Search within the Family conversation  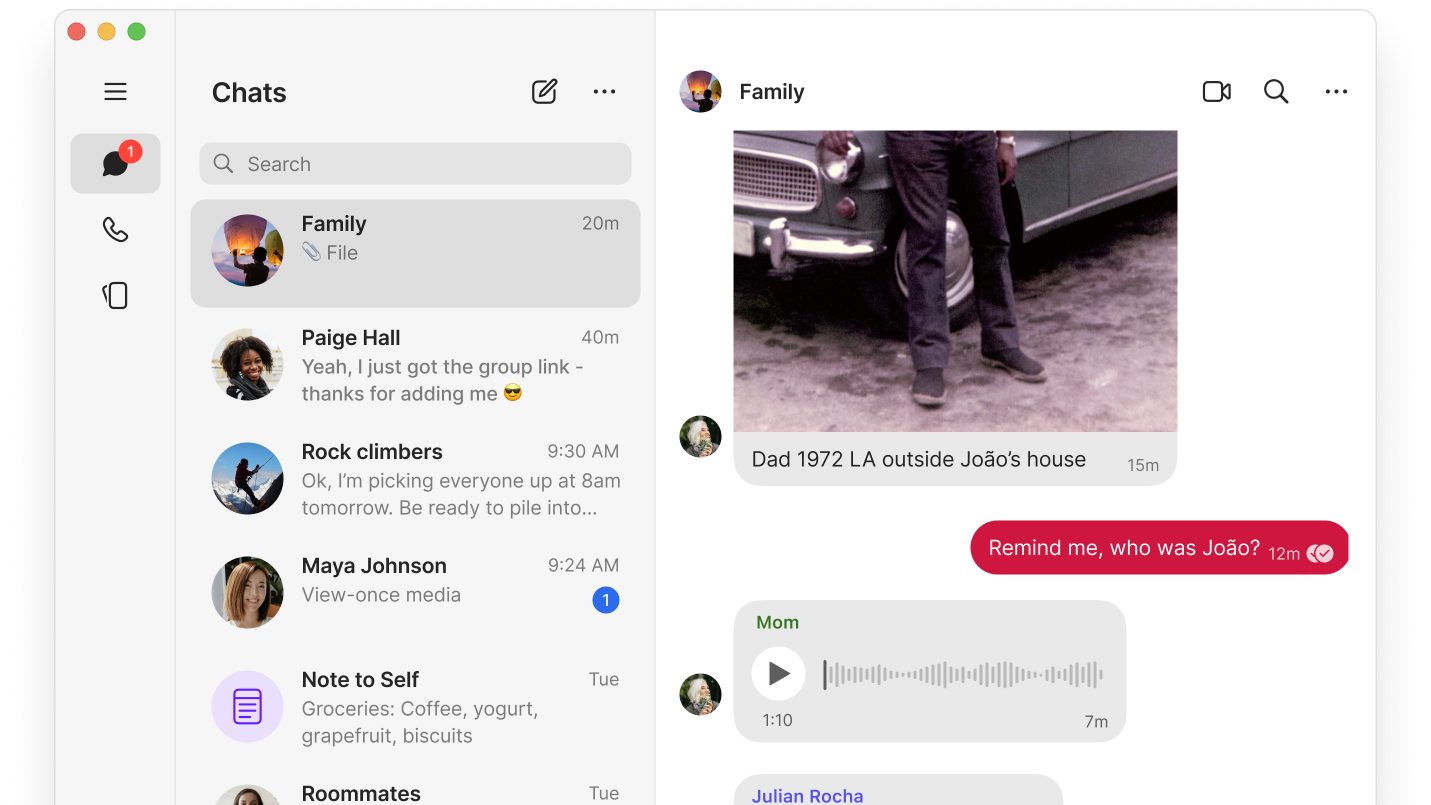pos(1275,92)
